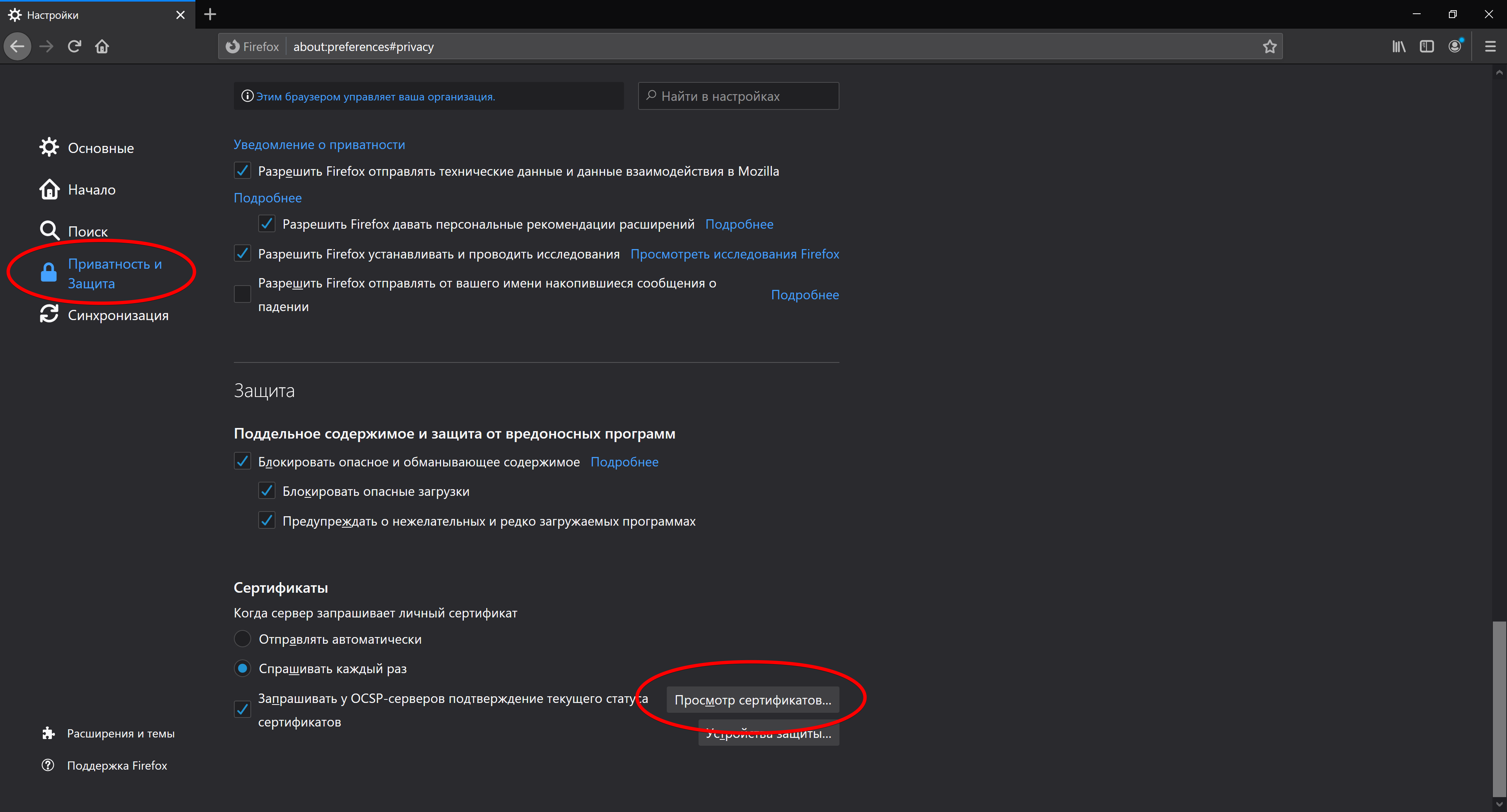
Task: Click the Основные gear icon
Action: (x=49, y=147)
